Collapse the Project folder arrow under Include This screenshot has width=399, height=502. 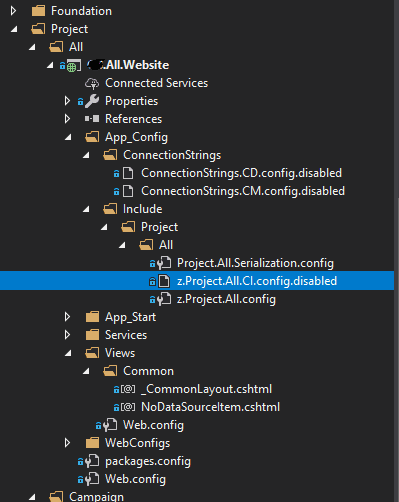point(104,227)
